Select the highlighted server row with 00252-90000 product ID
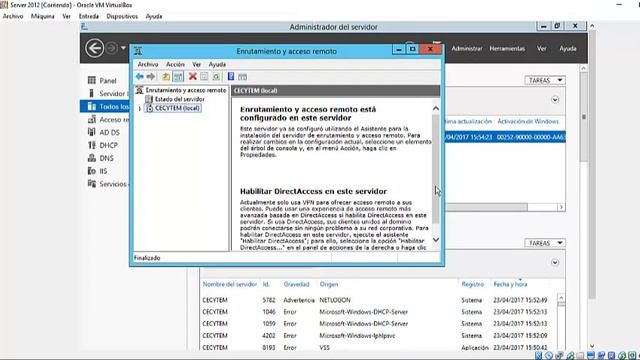This screenshot has width=640, height=360. point(505,137)
